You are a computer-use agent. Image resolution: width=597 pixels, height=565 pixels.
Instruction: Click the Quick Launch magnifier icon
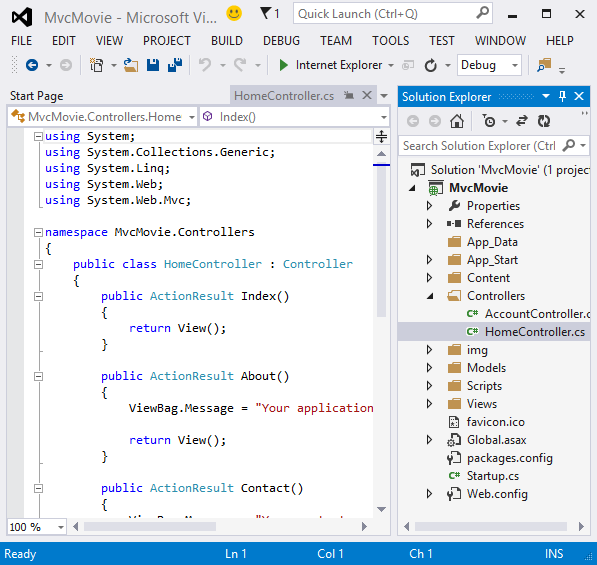pyautogui.click(x=482, y=13)
